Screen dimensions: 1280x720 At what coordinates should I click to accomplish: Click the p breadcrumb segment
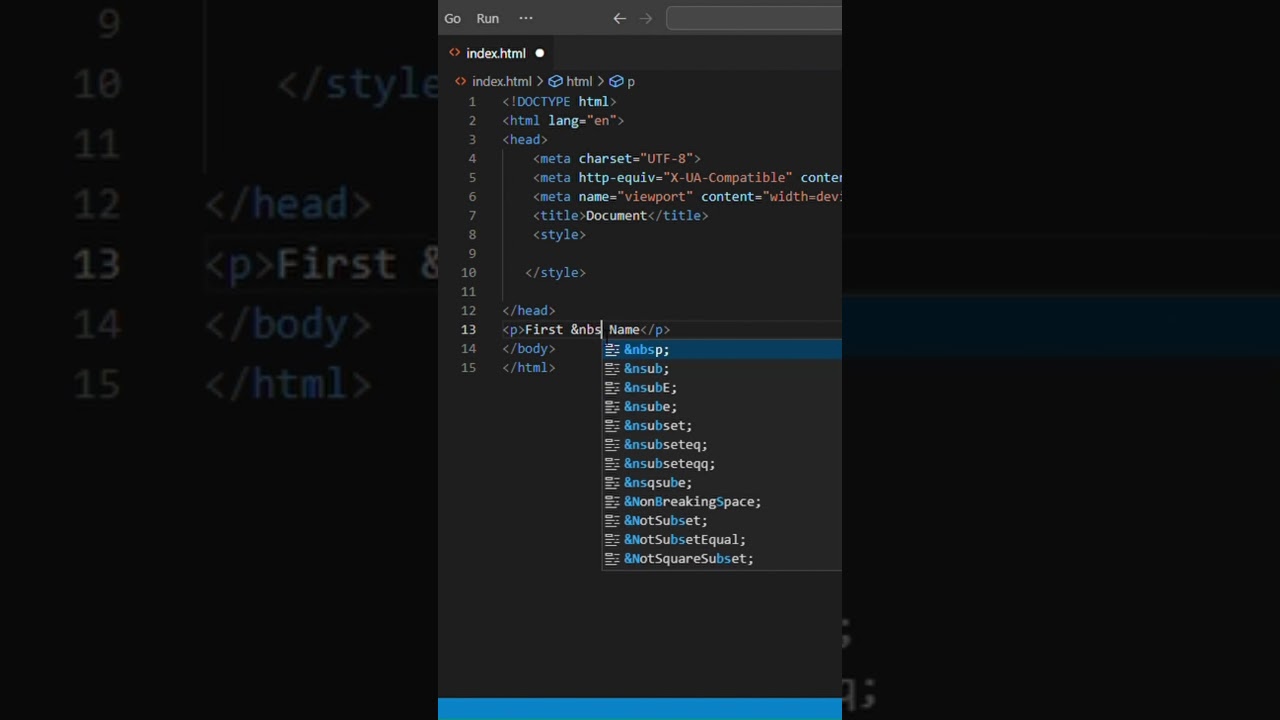click(622, 81)
